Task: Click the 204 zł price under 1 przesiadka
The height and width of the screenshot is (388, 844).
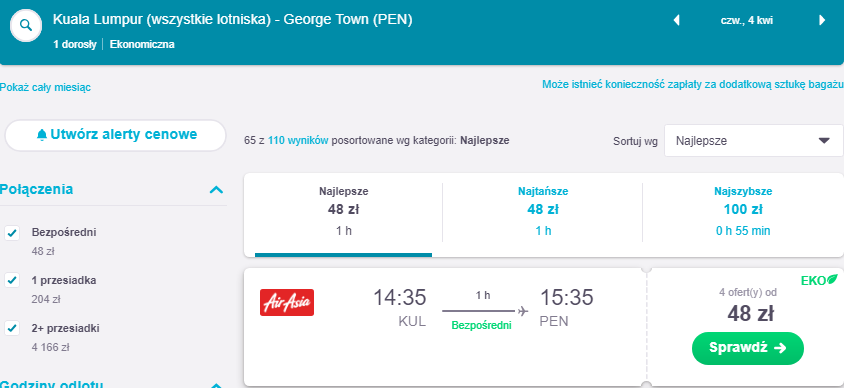Action: coord(46,300)
